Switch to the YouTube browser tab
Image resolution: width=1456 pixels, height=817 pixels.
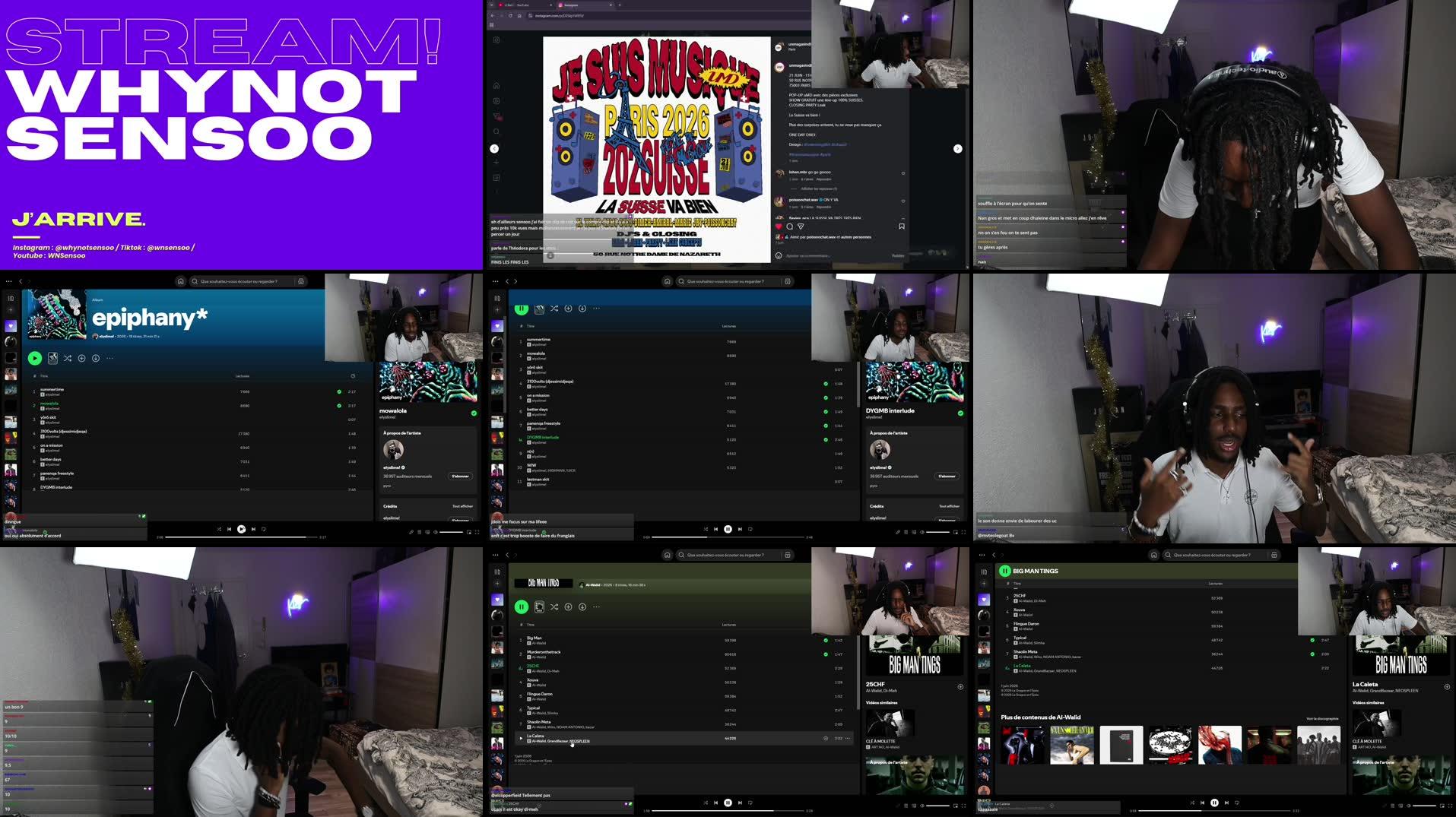(x=526, y=5)
